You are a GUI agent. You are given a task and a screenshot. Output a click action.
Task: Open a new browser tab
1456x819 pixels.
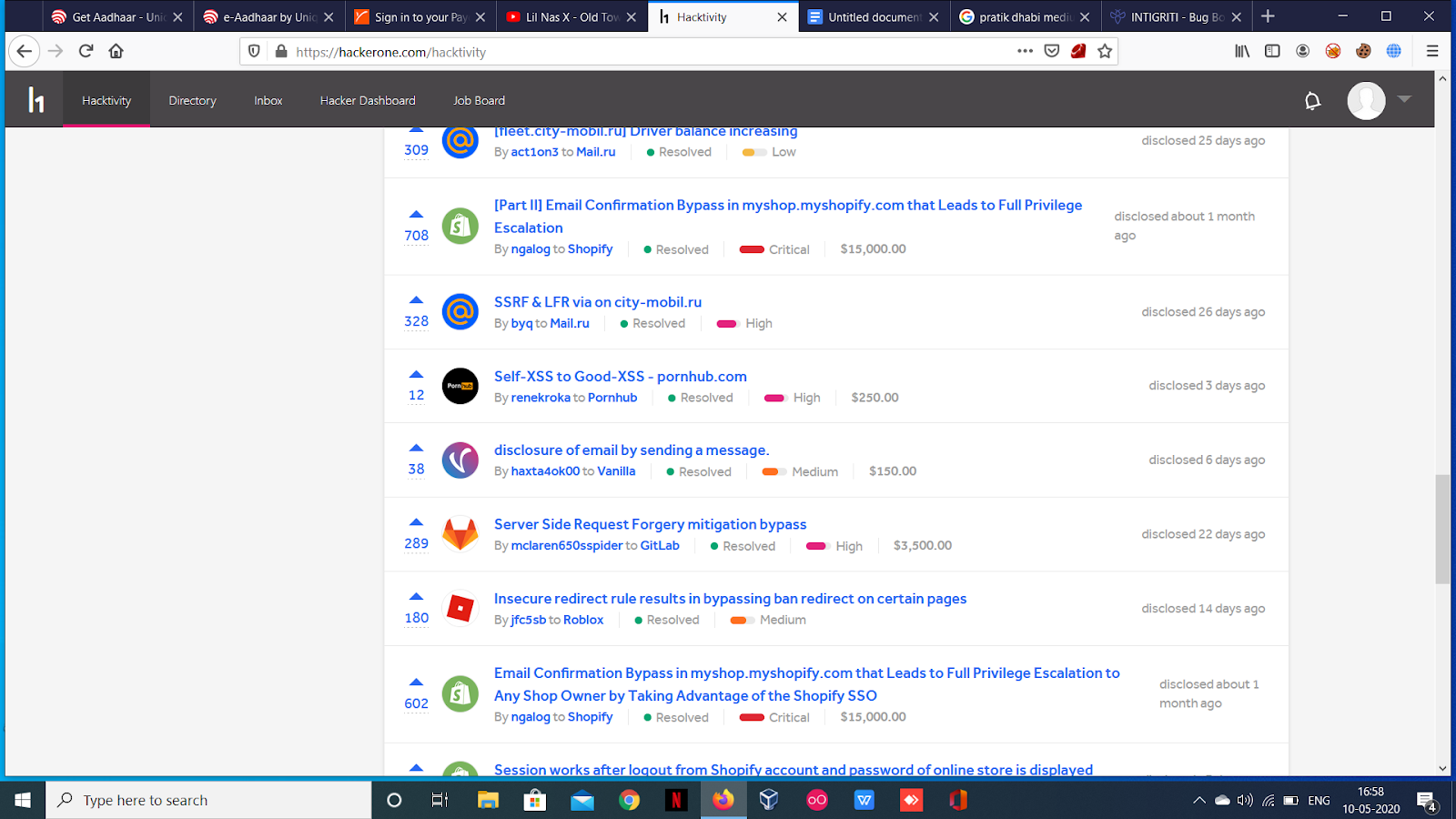1268,16
